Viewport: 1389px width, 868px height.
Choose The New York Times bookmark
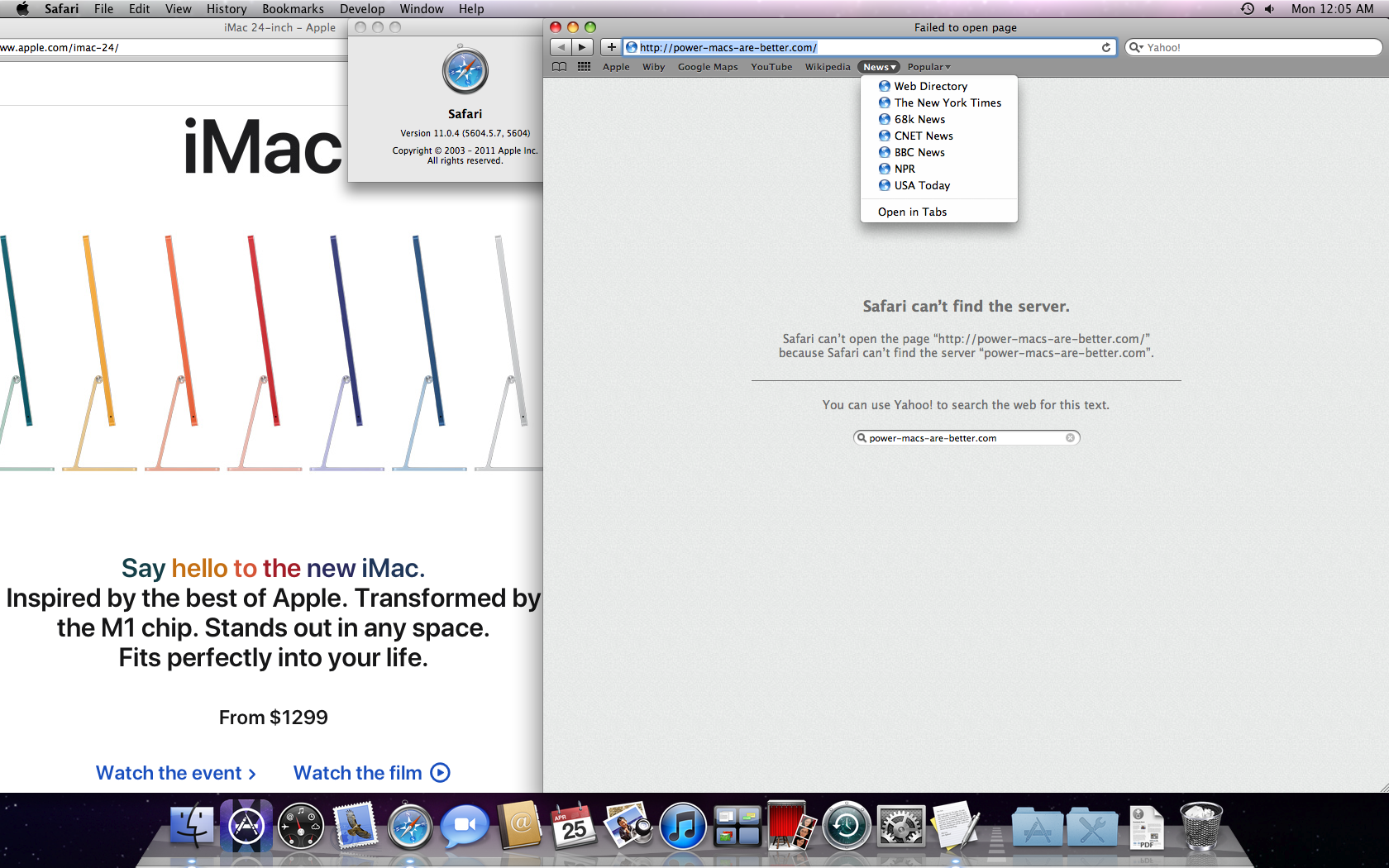pyautogui.click(x=939, y=103)
